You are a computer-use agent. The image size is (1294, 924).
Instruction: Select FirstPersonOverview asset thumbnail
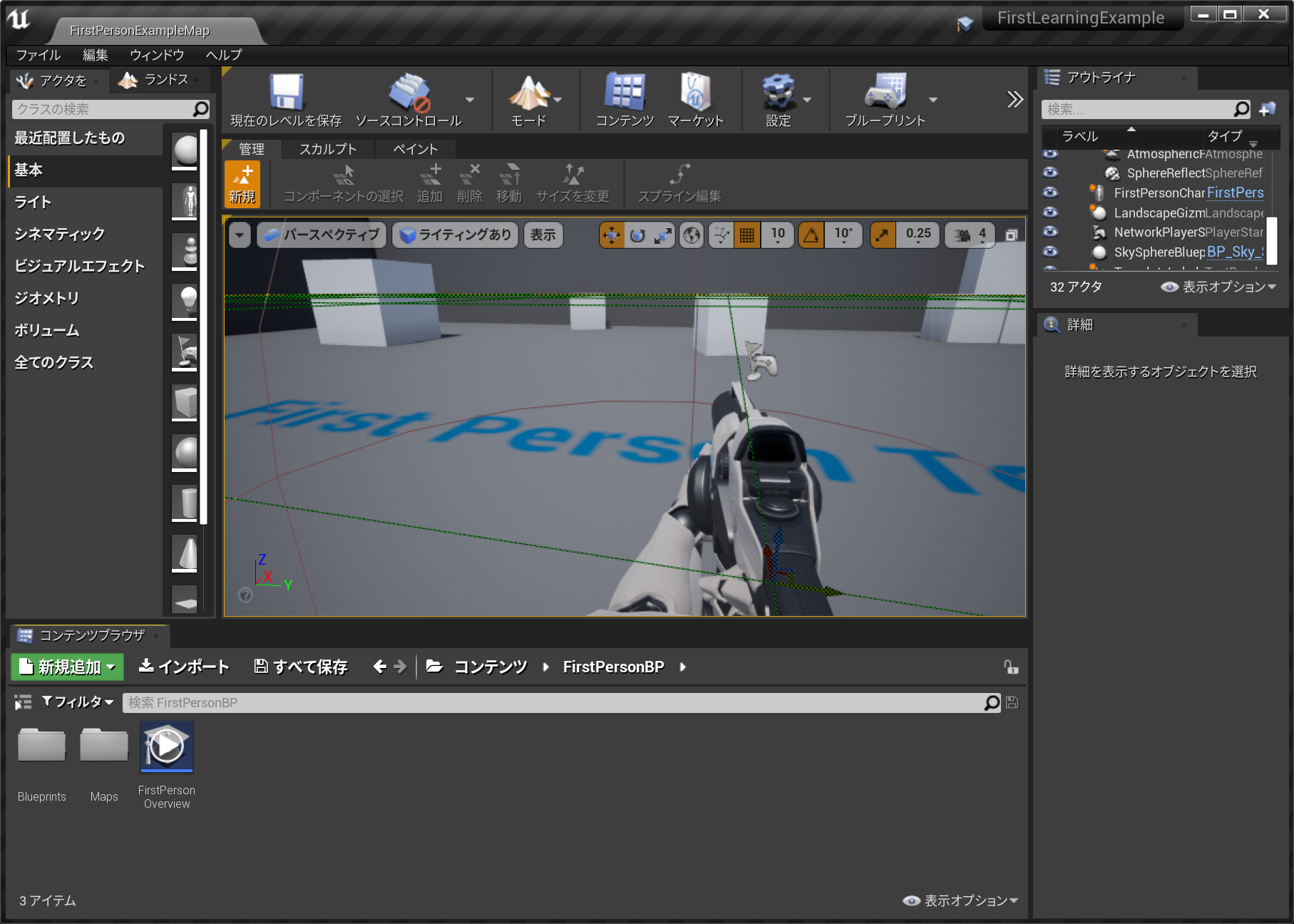167,746
